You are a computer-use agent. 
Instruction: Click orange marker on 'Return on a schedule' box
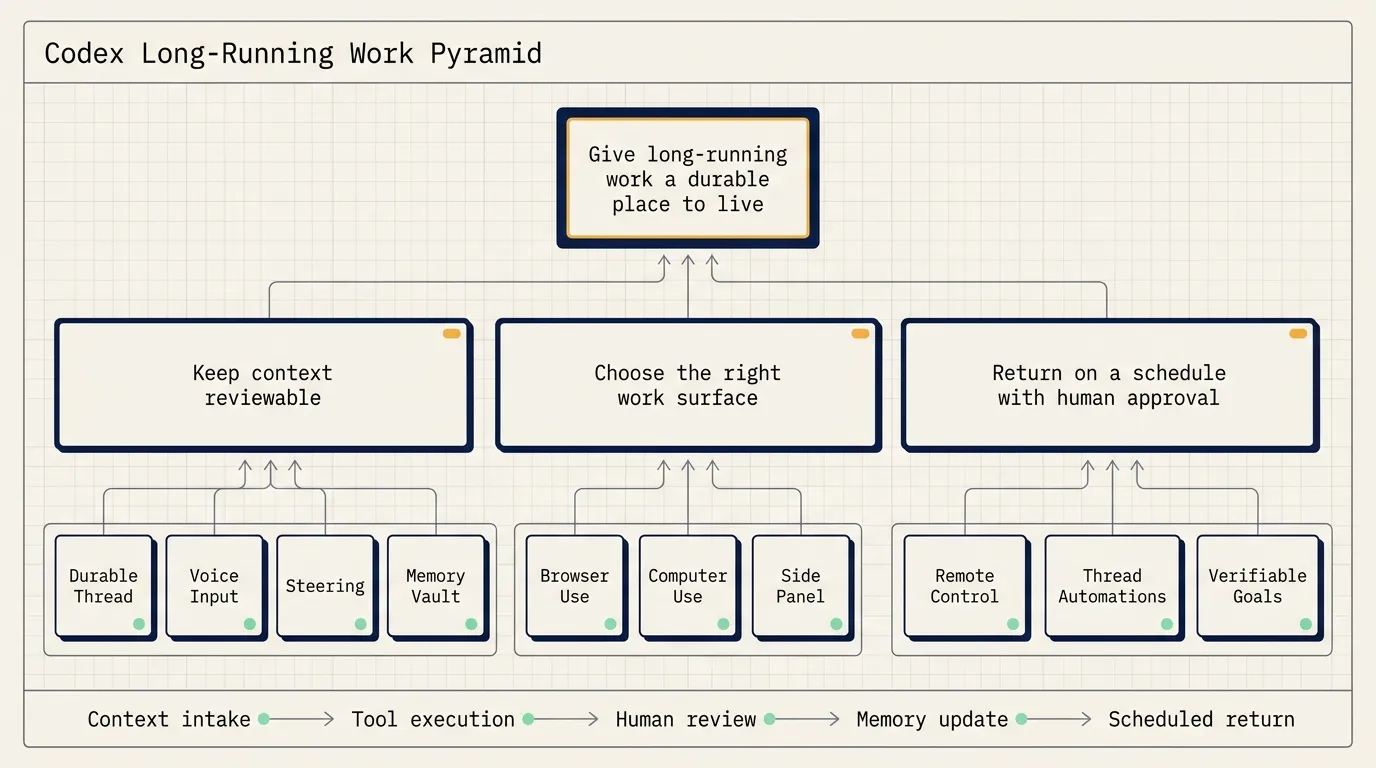(x=1298, y=334)
